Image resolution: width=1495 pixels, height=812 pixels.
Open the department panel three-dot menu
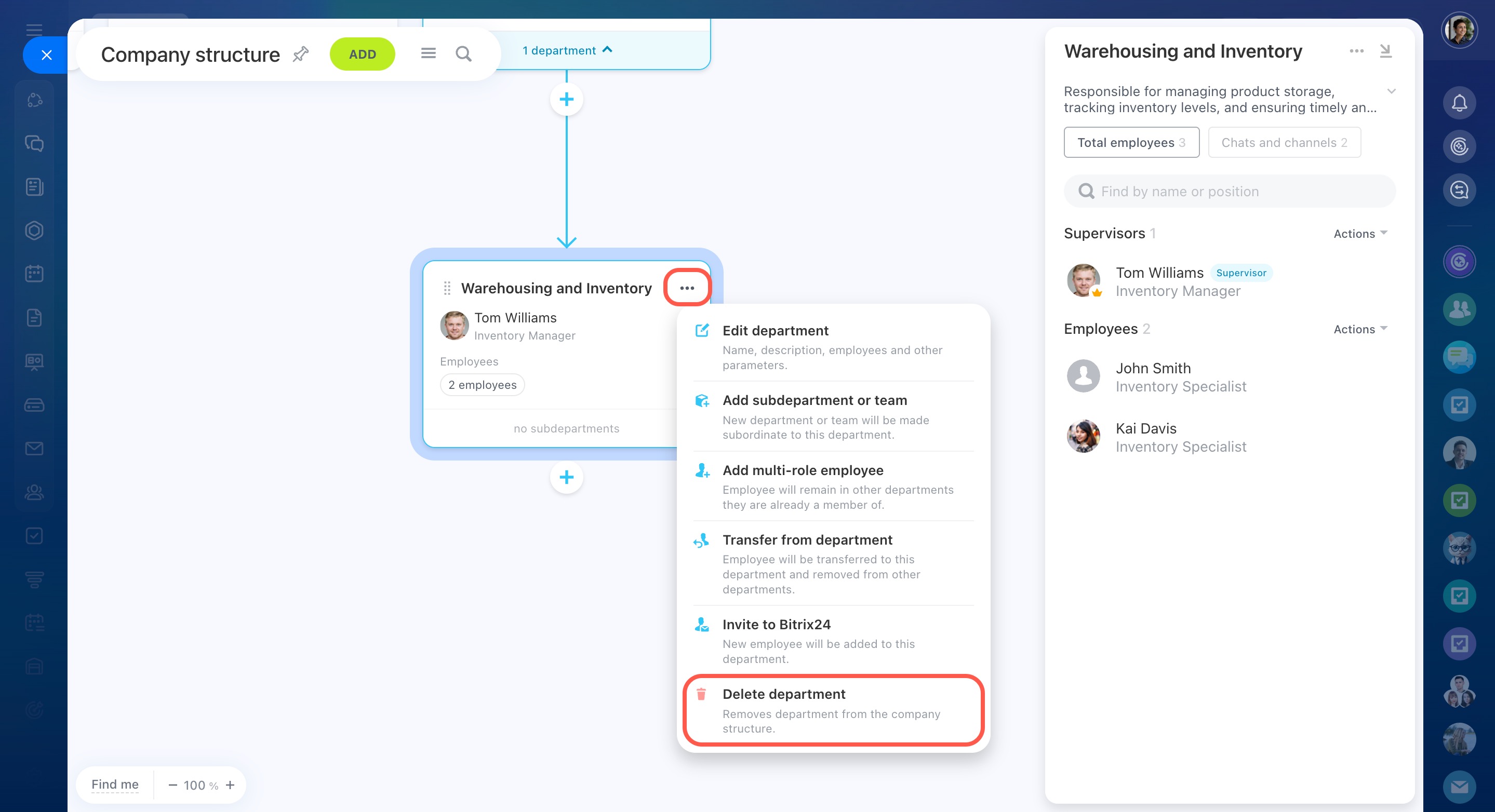pyautogui.click(x=1356, y=51)
